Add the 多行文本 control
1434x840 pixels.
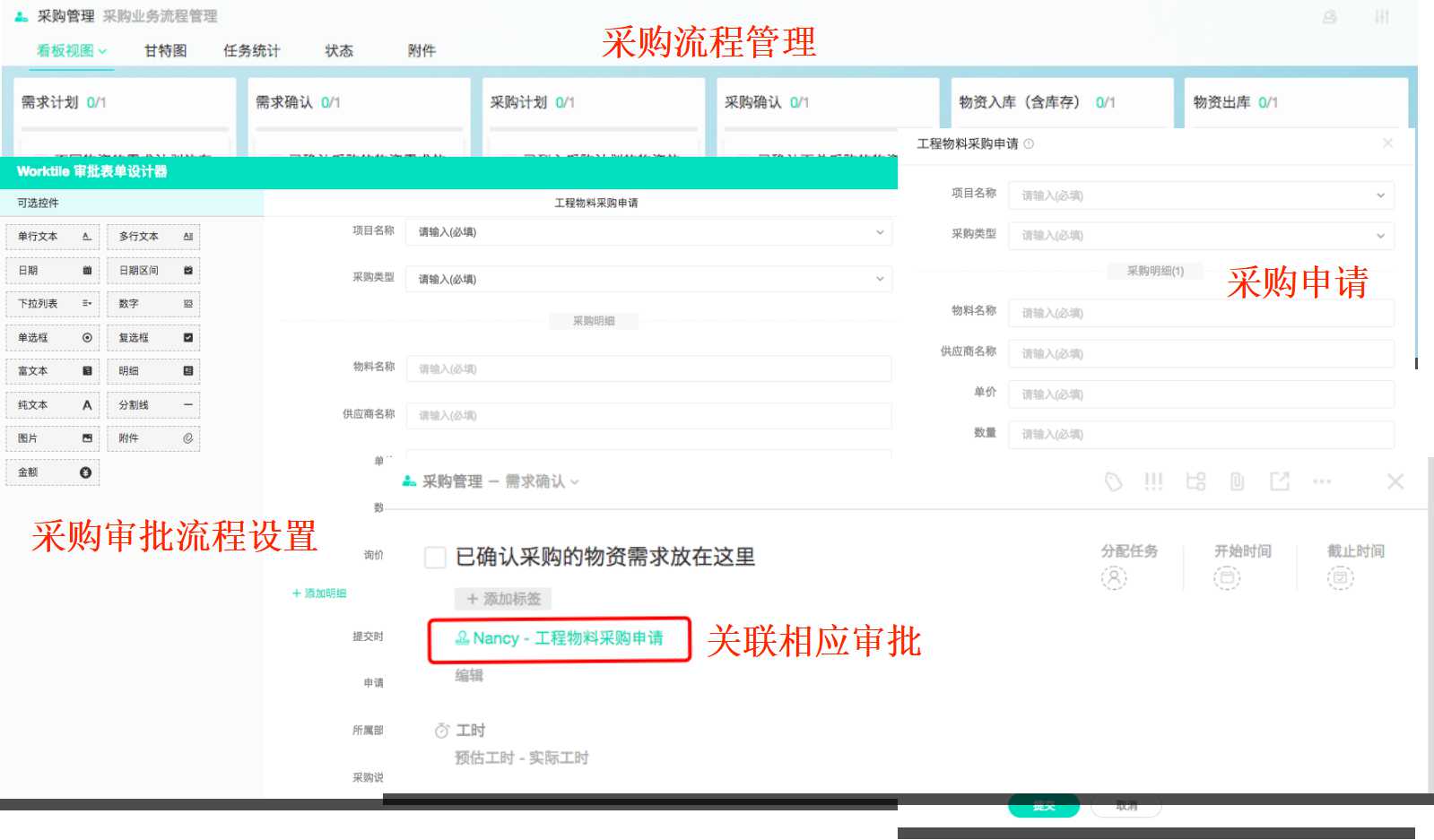click(x=153, y=237)
